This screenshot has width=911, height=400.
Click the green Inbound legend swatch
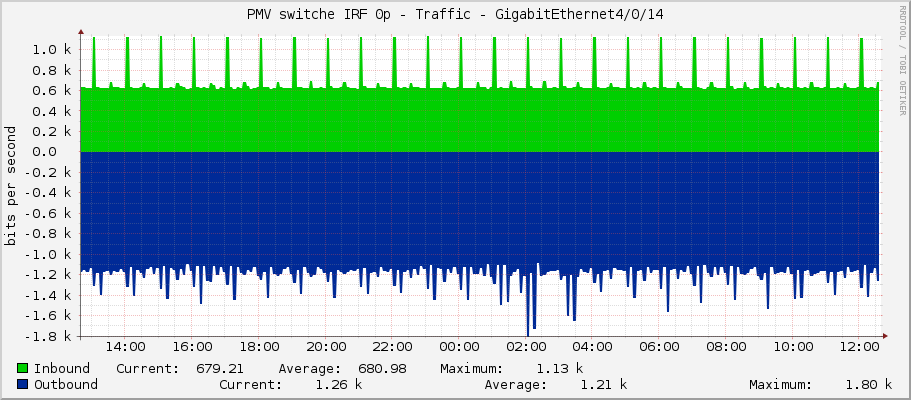pyautogui.click(x=23, y=368)
